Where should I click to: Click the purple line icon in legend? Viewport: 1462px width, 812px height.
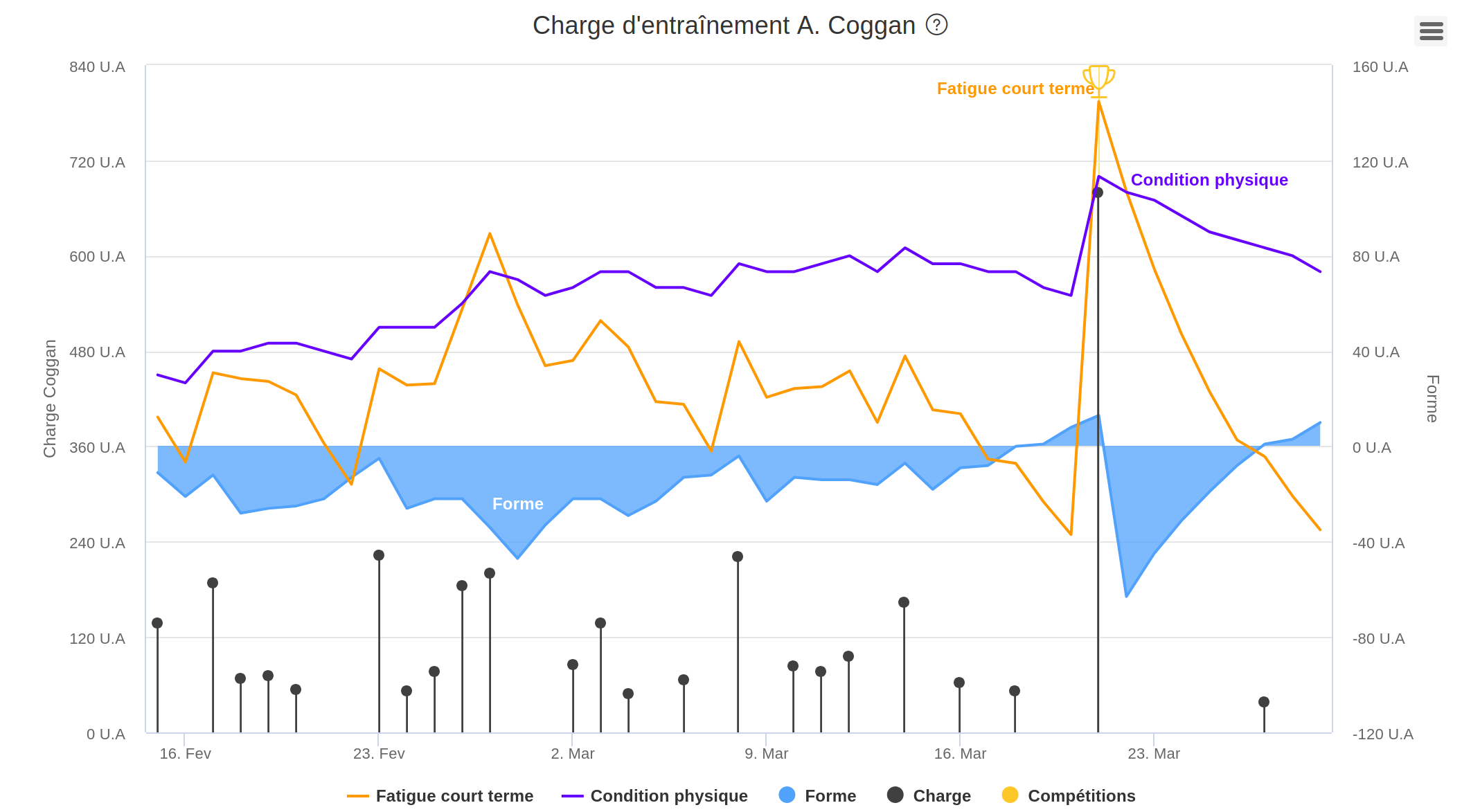[572, 796]
